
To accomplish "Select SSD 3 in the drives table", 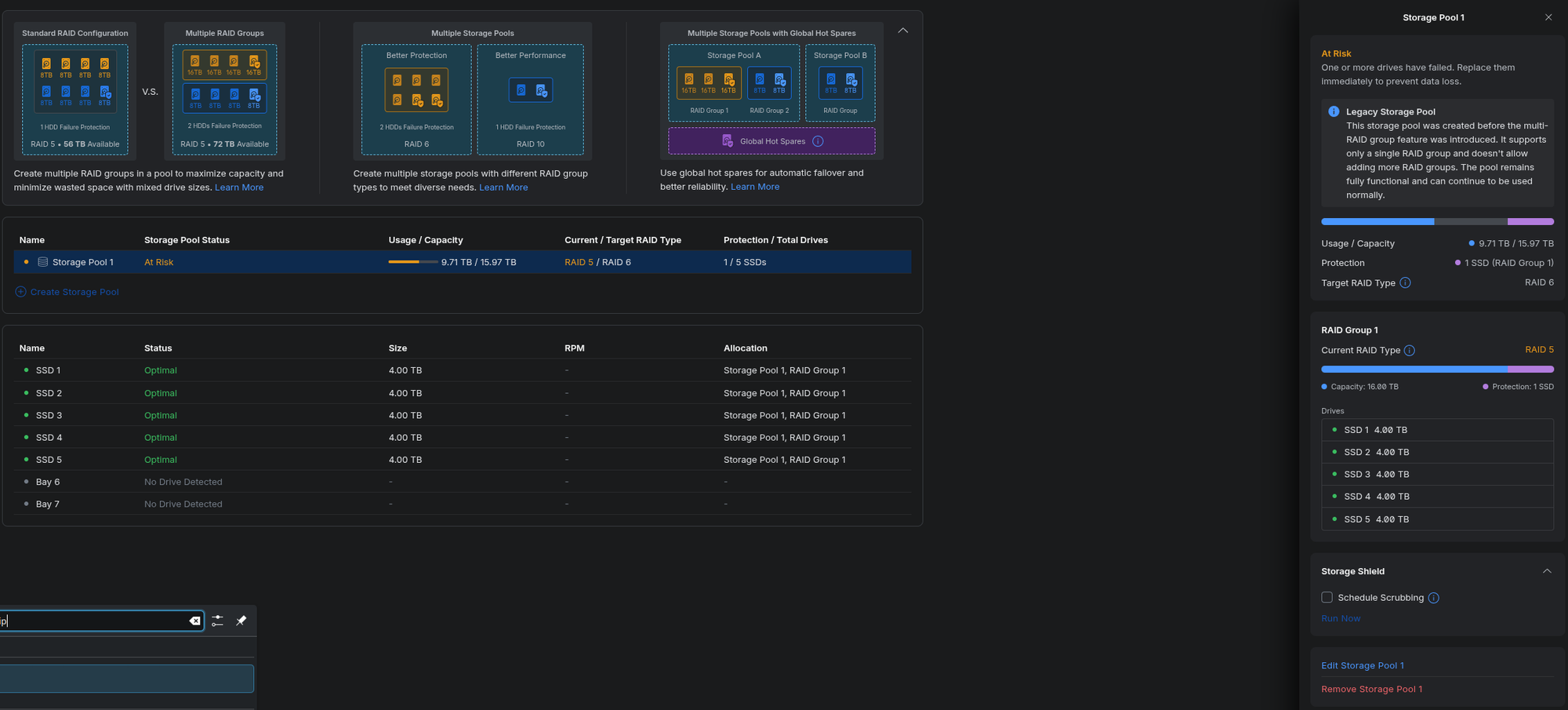I will tap(463, 415).
